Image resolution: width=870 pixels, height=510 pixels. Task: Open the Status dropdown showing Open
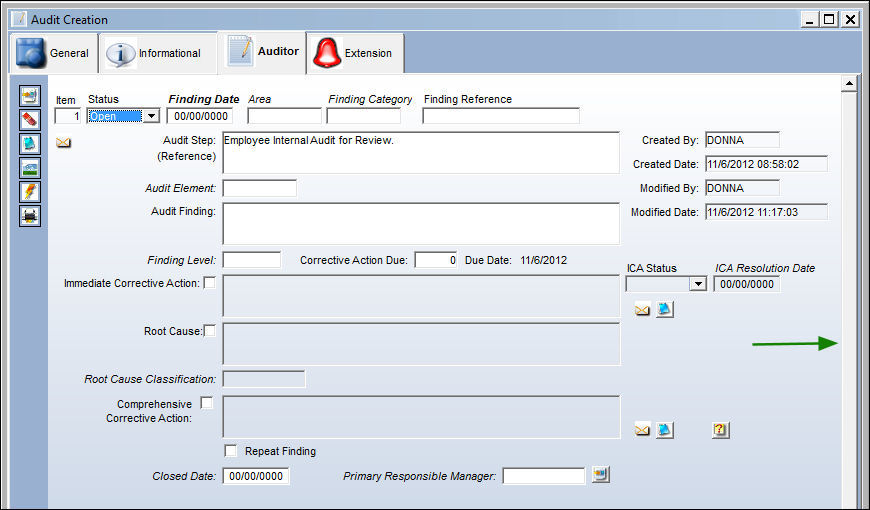[151, 116]
